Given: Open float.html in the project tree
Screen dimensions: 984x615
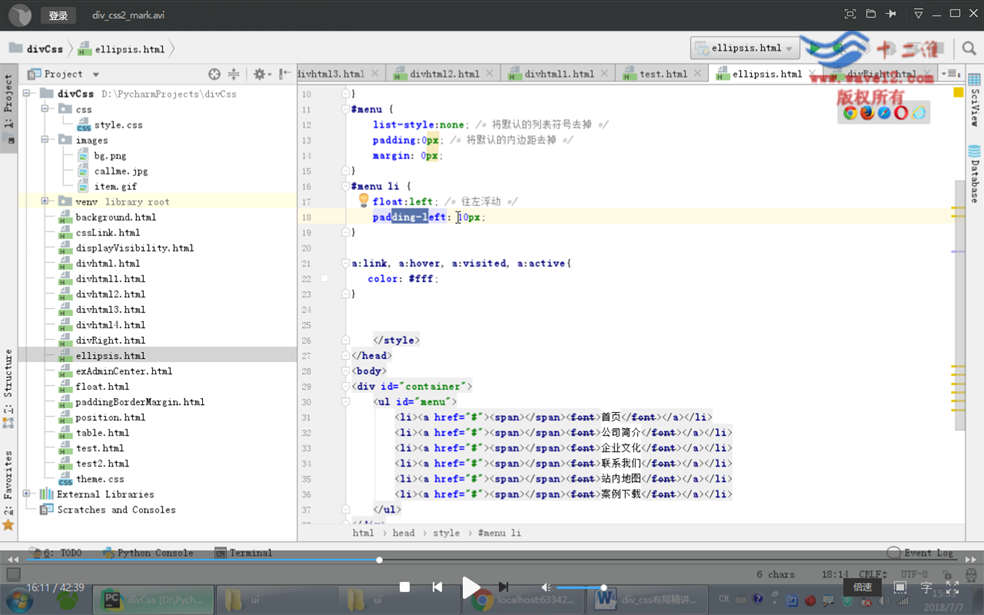Looking at the screenshot, I should pyautogui.click(x=102, y=386).
